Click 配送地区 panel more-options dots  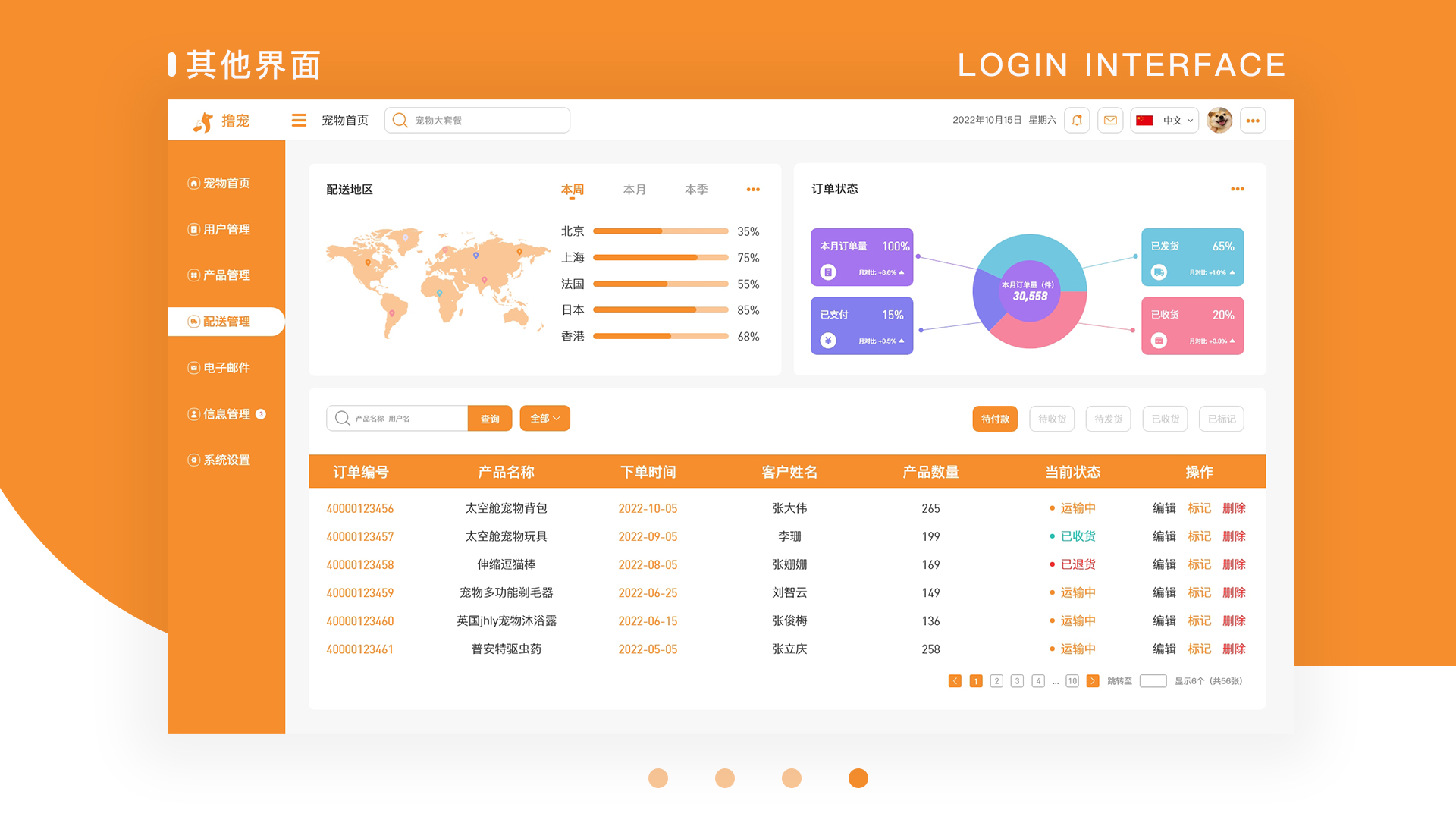(753, 190)
